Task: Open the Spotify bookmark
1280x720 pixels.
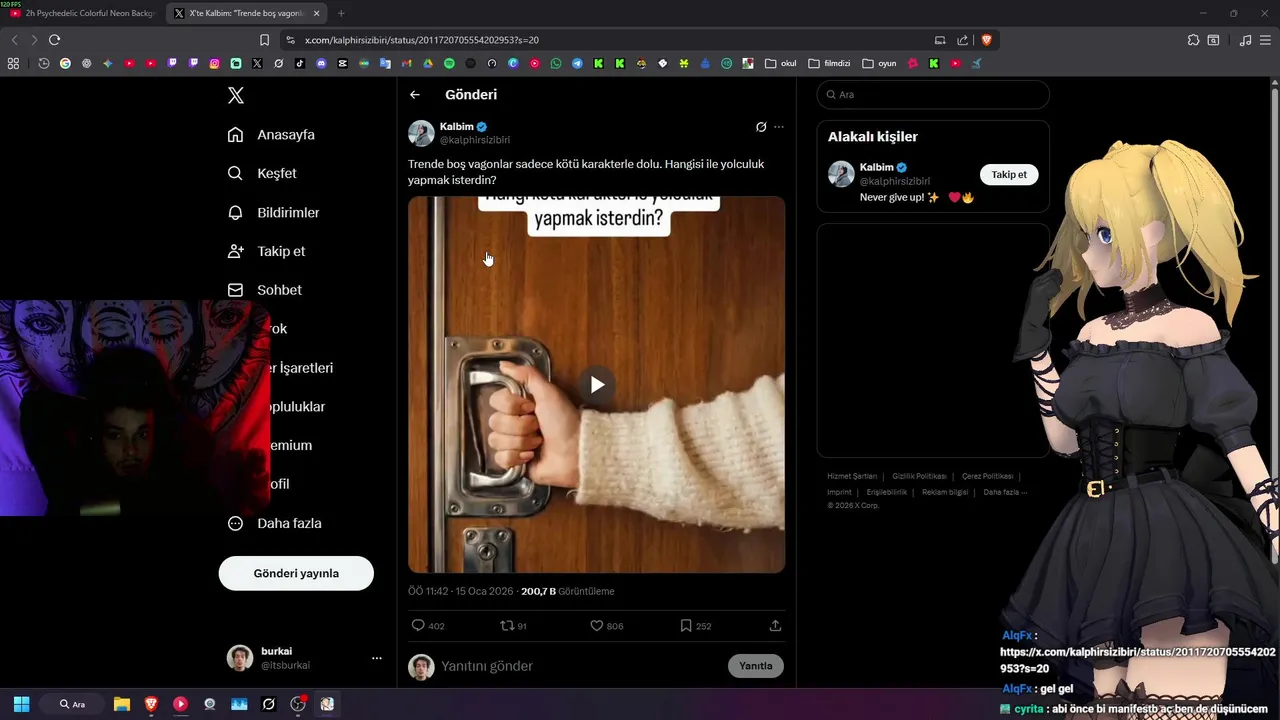Action: [449, 63]
